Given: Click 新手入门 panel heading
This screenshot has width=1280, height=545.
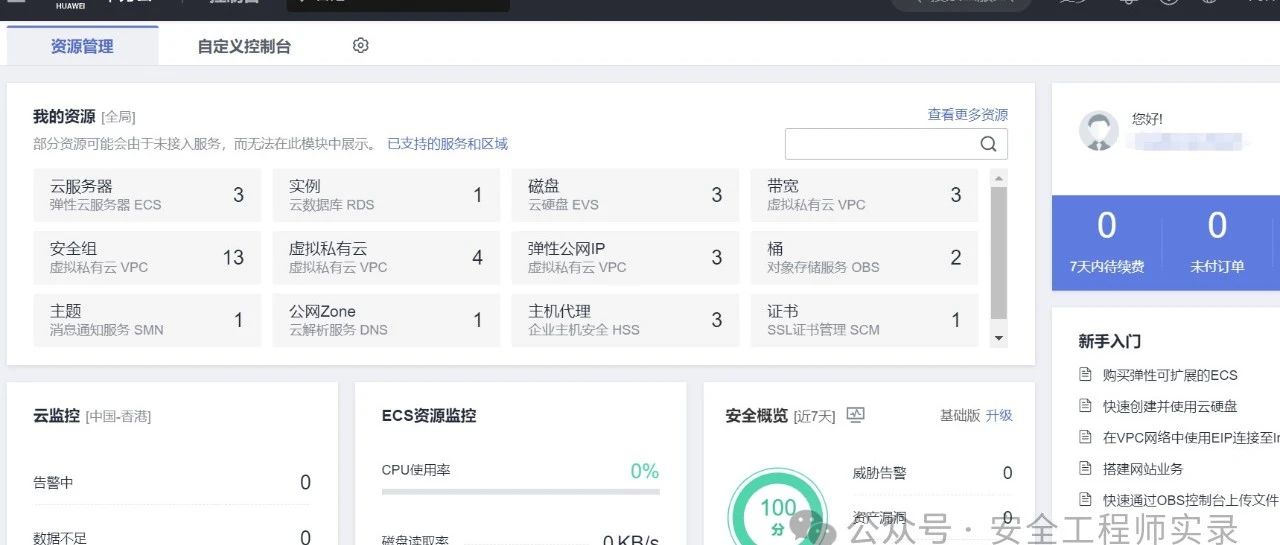Looking at the screenshot, I should pyautogui.click(x=1109, y=341).
